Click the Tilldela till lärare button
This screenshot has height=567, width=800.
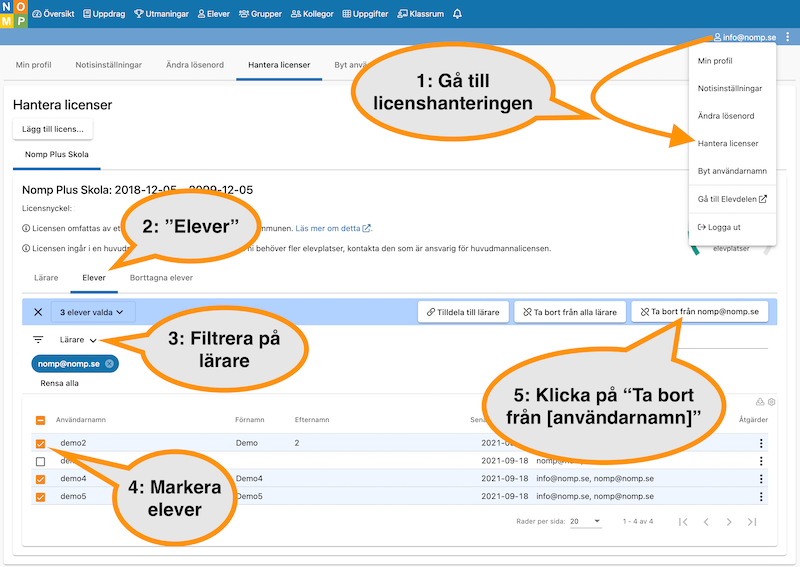coord(463,312)
